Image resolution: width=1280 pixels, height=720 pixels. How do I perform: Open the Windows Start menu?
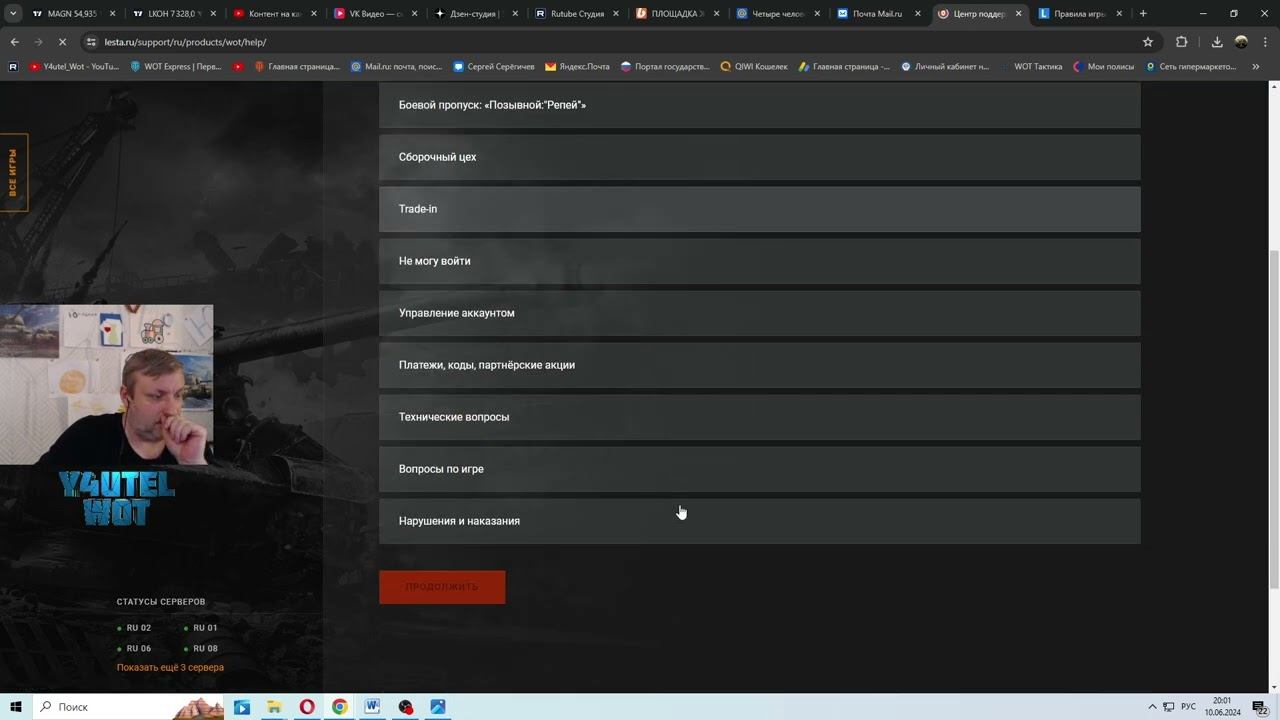(x=16, y=707)
